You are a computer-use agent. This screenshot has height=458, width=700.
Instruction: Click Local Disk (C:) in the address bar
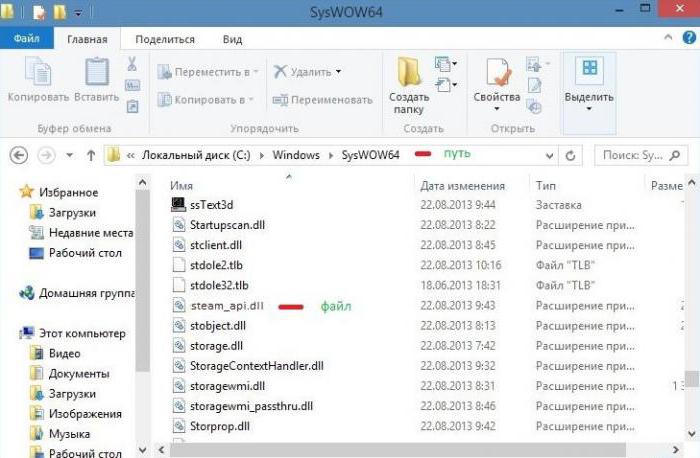196,155
